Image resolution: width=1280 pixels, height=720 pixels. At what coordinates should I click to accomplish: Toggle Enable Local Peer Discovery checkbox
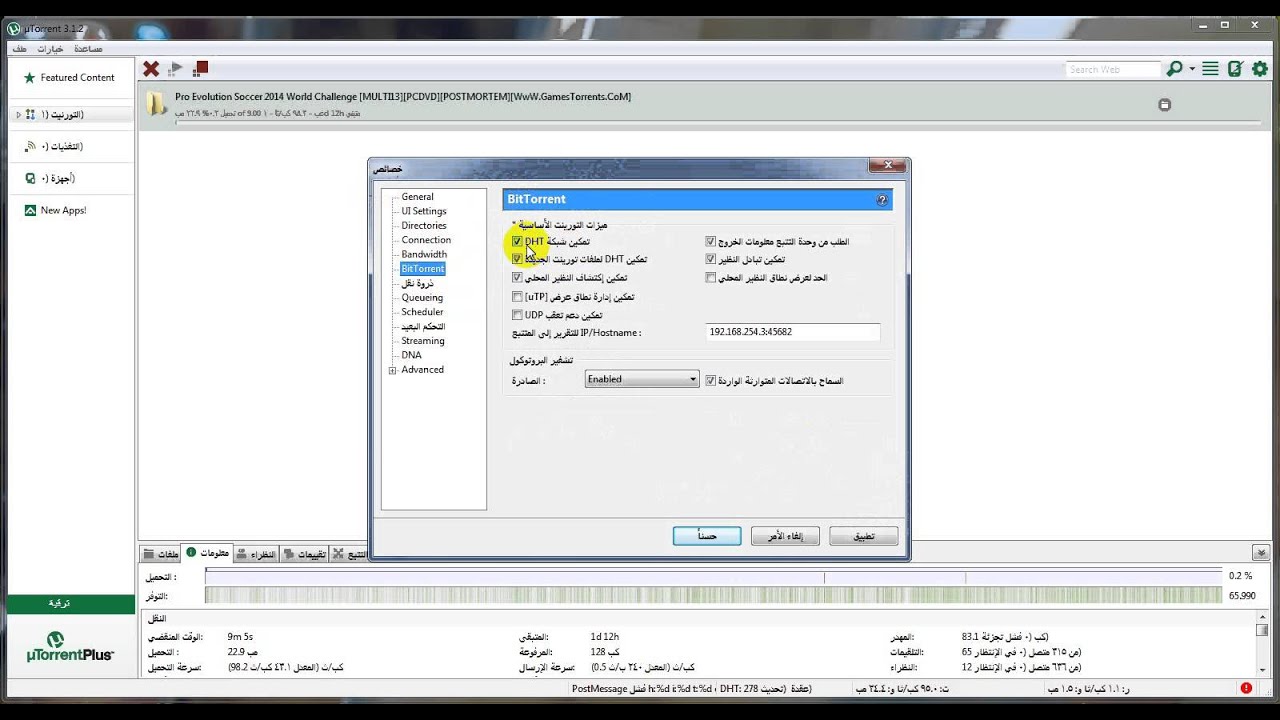(x=517, y=278)
